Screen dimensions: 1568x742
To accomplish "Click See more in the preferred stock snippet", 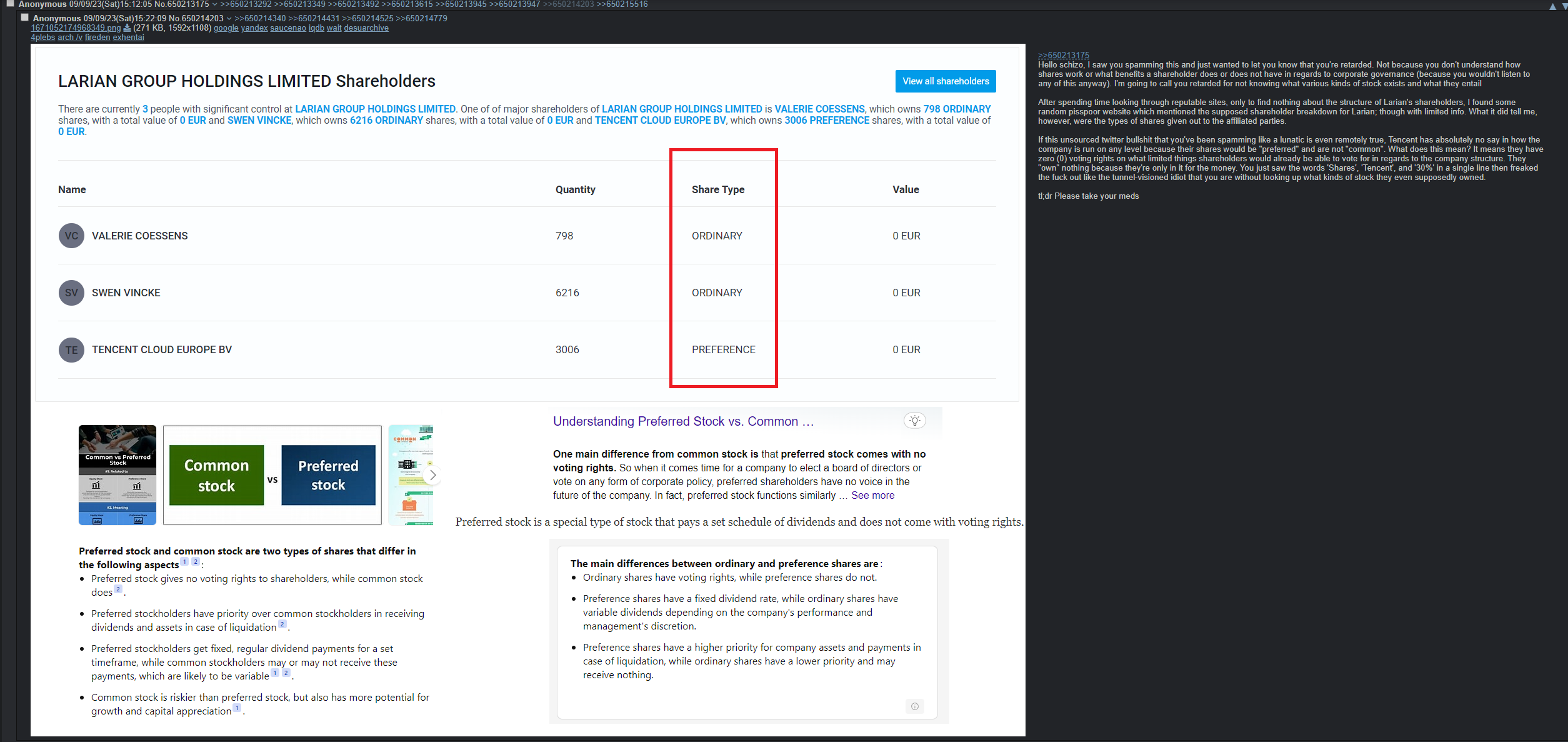I will pos(872,495).
